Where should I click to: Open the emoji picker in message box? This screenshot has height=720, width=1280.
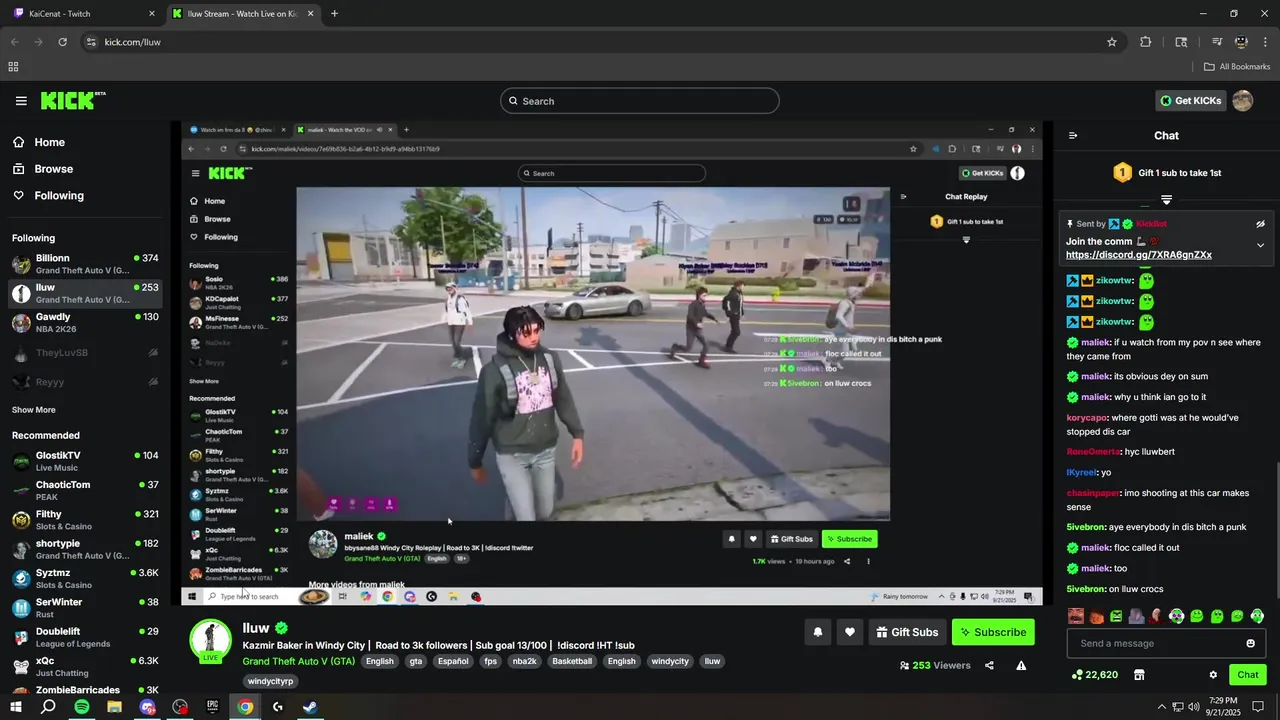[x=1250, y=643]
